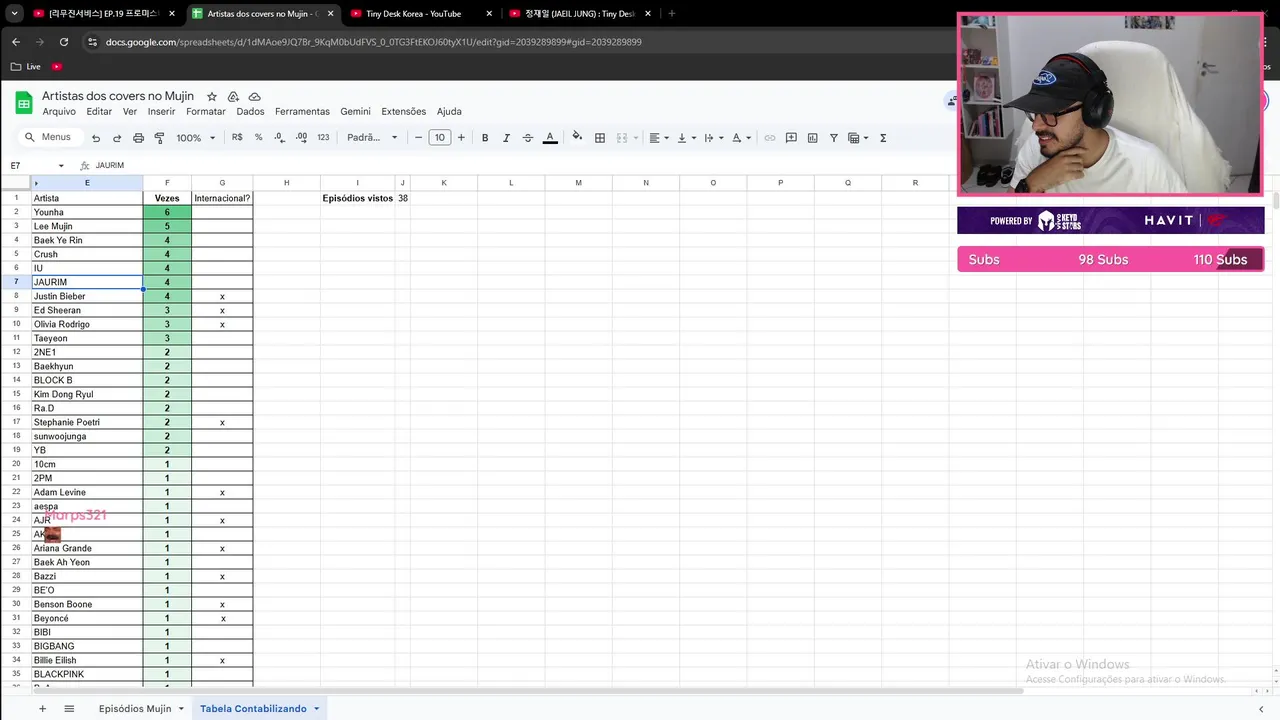Switch to the Episódios Mujin sheet tab
Image resolution: width=1280 pixels, height=720 pixels.
[x=135, y=708]
